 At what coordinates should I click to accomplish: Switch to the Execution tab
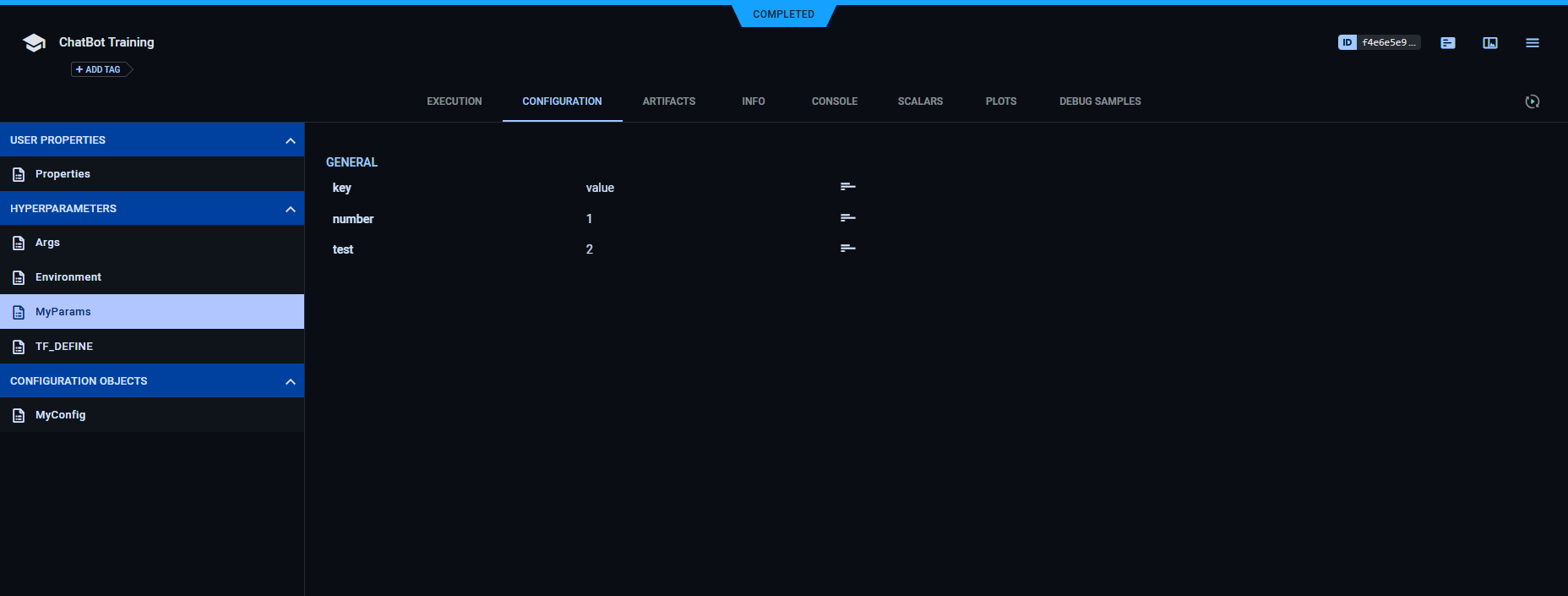click(454, 101)
